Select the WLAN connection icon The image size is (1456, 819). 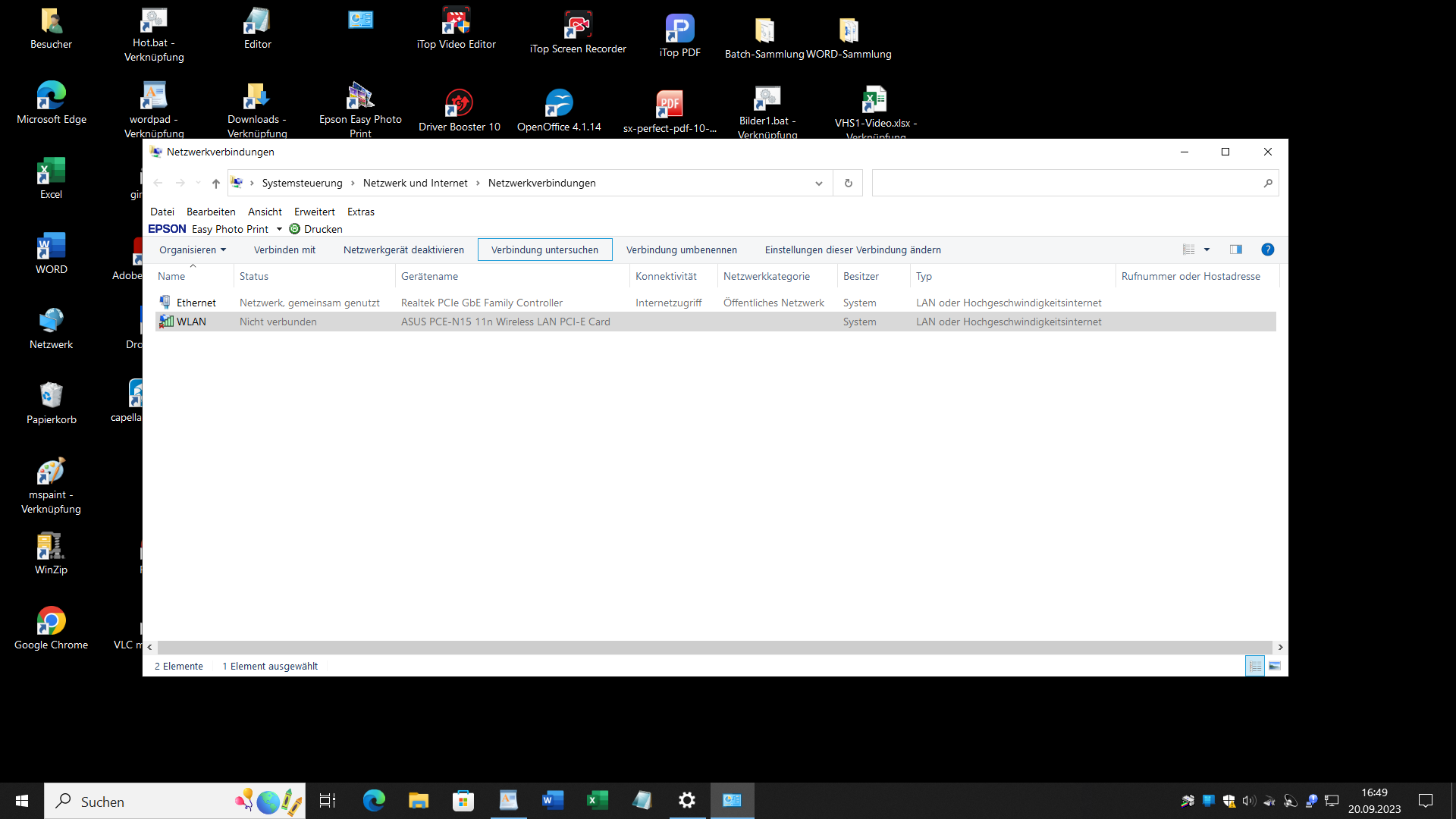[166, 322]
